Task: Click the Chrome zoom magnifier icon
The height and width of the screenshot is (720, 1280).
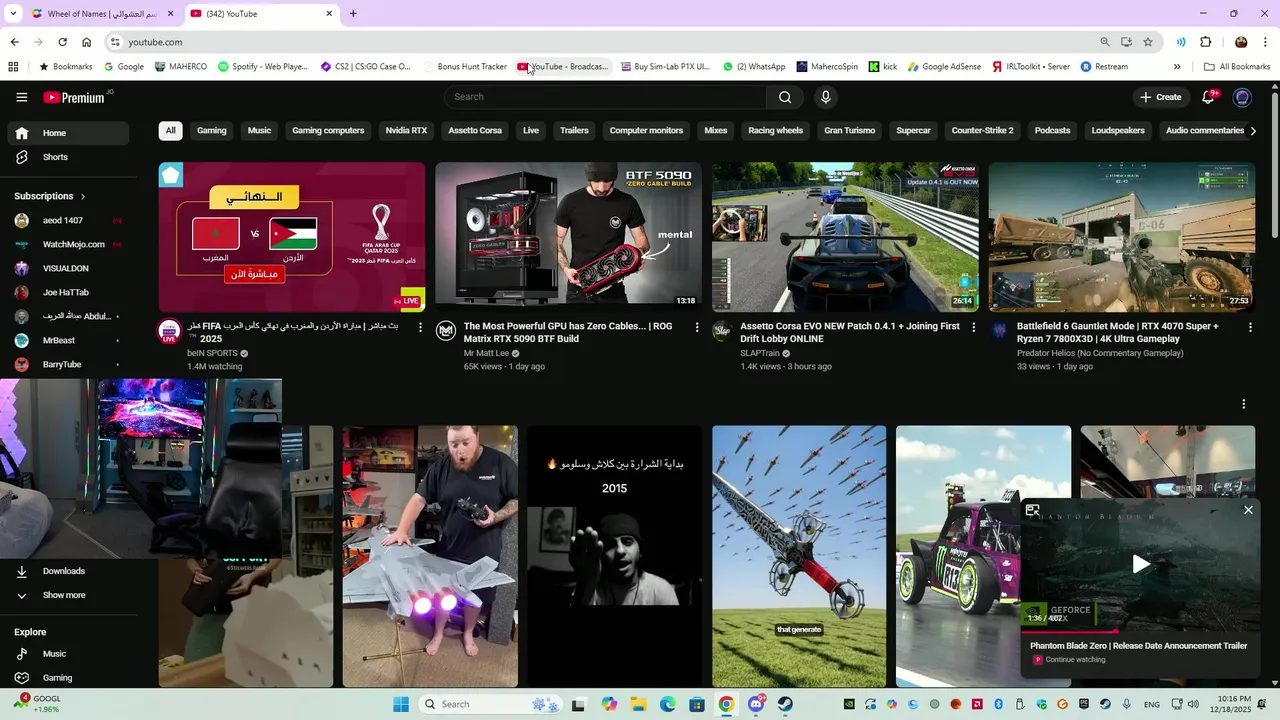Action: (x=1104, y=42)
